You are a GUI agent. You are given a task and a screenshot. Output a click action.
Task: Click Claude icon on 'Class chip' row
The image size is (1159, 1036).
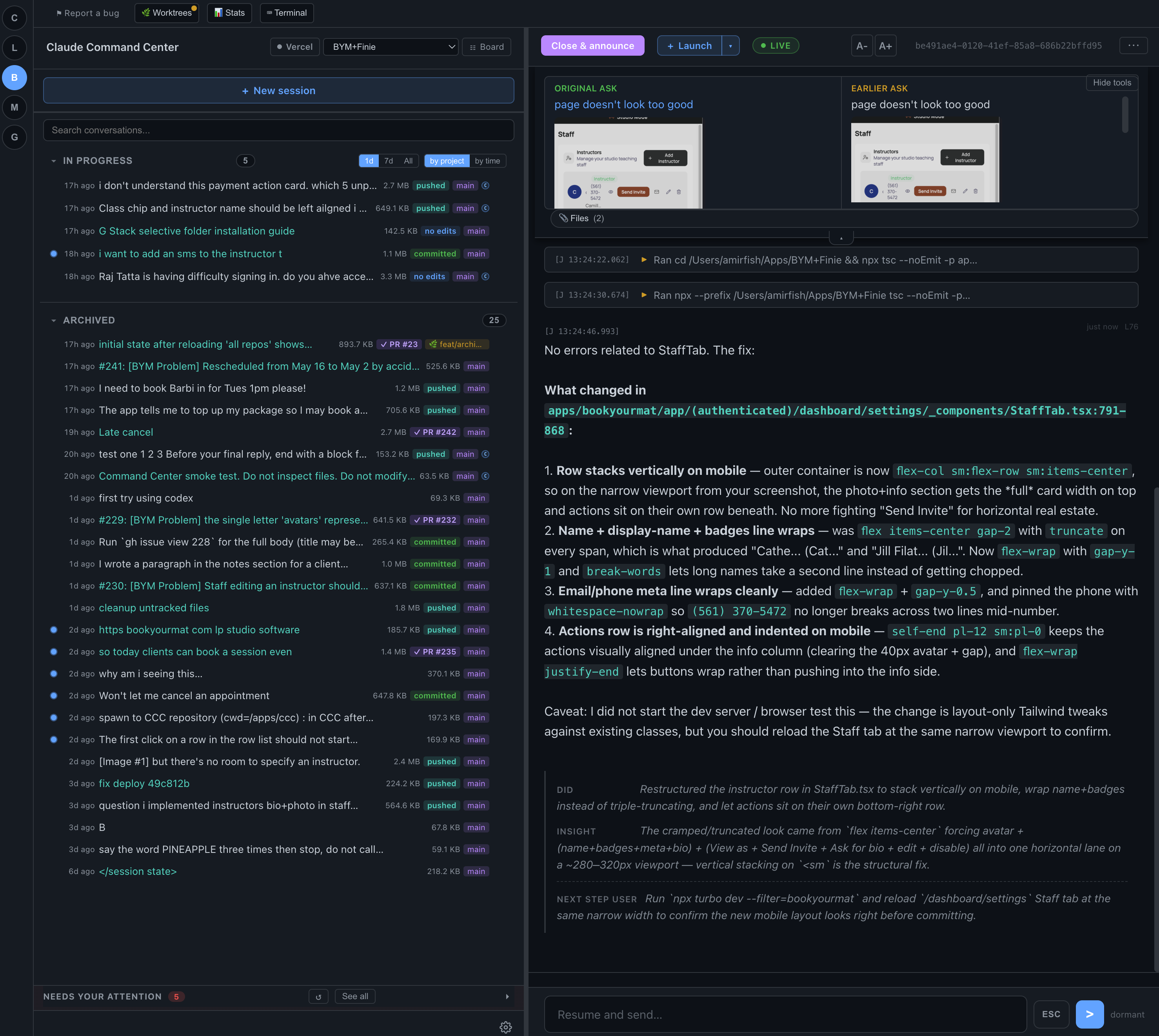pyautogui.click(x=485, y=208)
